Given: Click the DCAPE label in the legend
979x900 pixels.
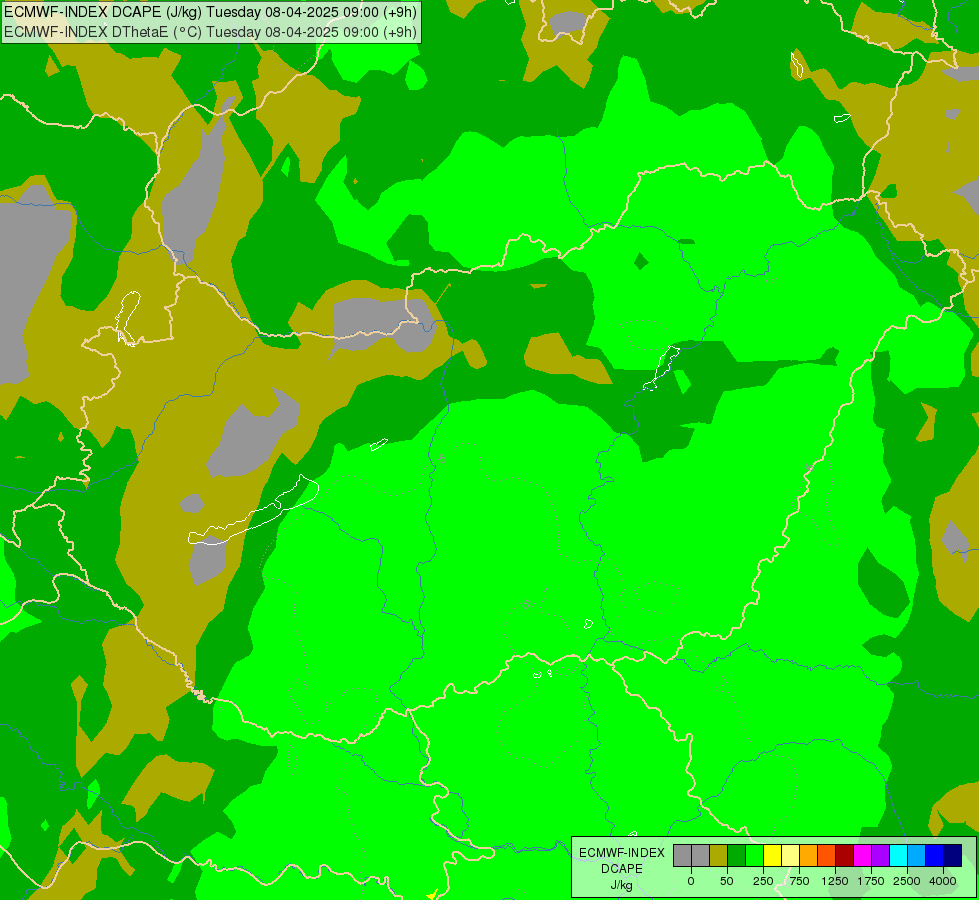Looking at the screenshot, I should click(622, 869).
